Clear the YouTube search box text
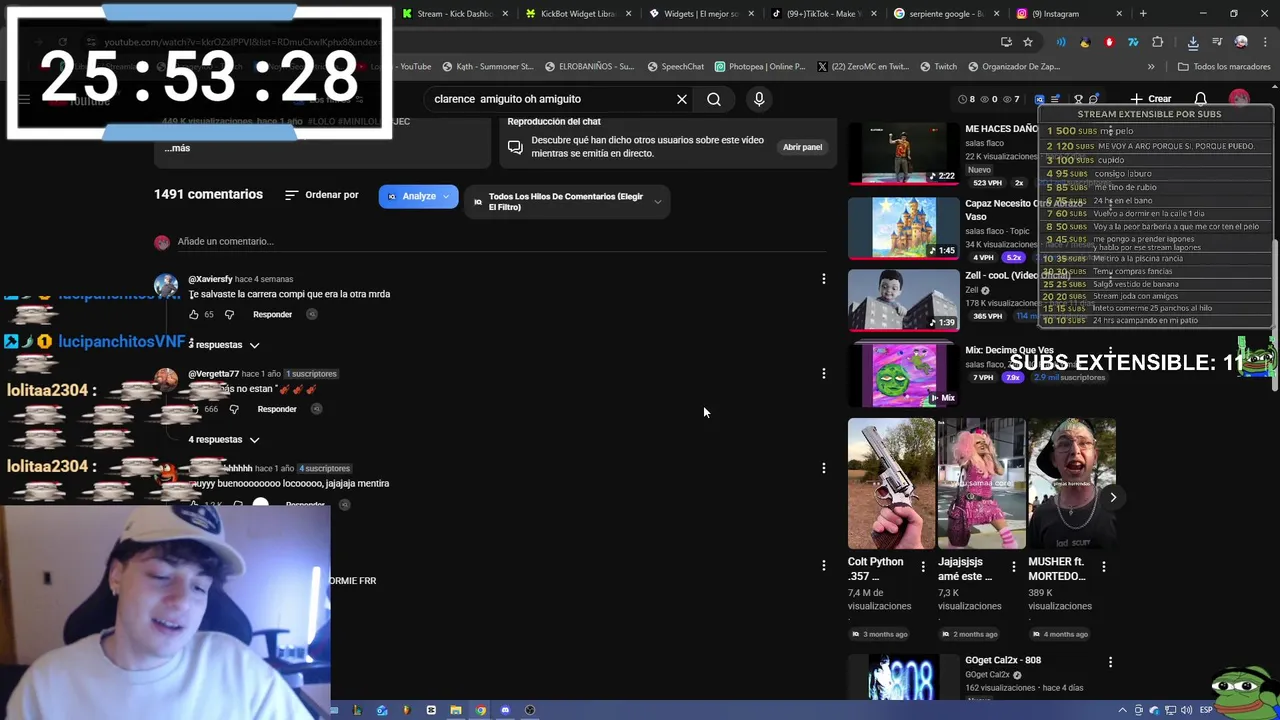This screenshot has width=1280, height=720. pyautogui.click(x=682, y=99)
